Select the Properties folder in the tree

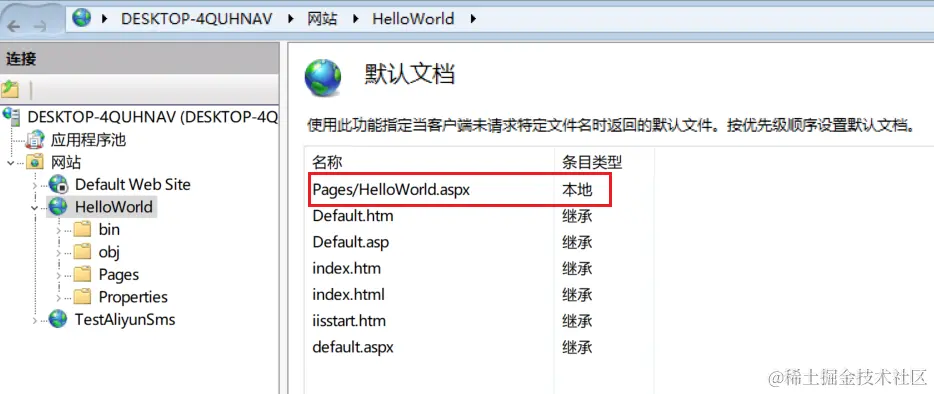coord(133,297)
